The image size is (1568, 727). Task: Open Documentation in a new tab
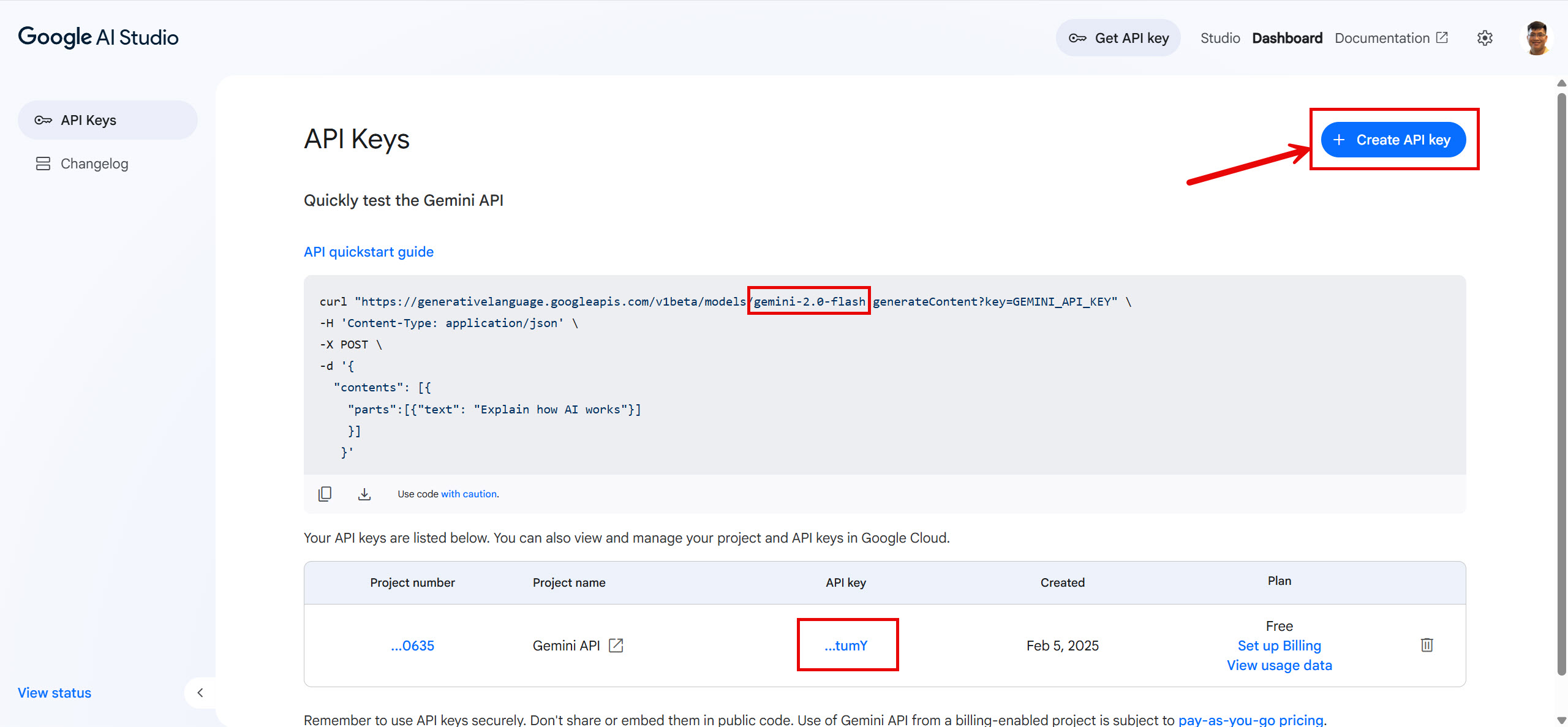[1391, 38]
